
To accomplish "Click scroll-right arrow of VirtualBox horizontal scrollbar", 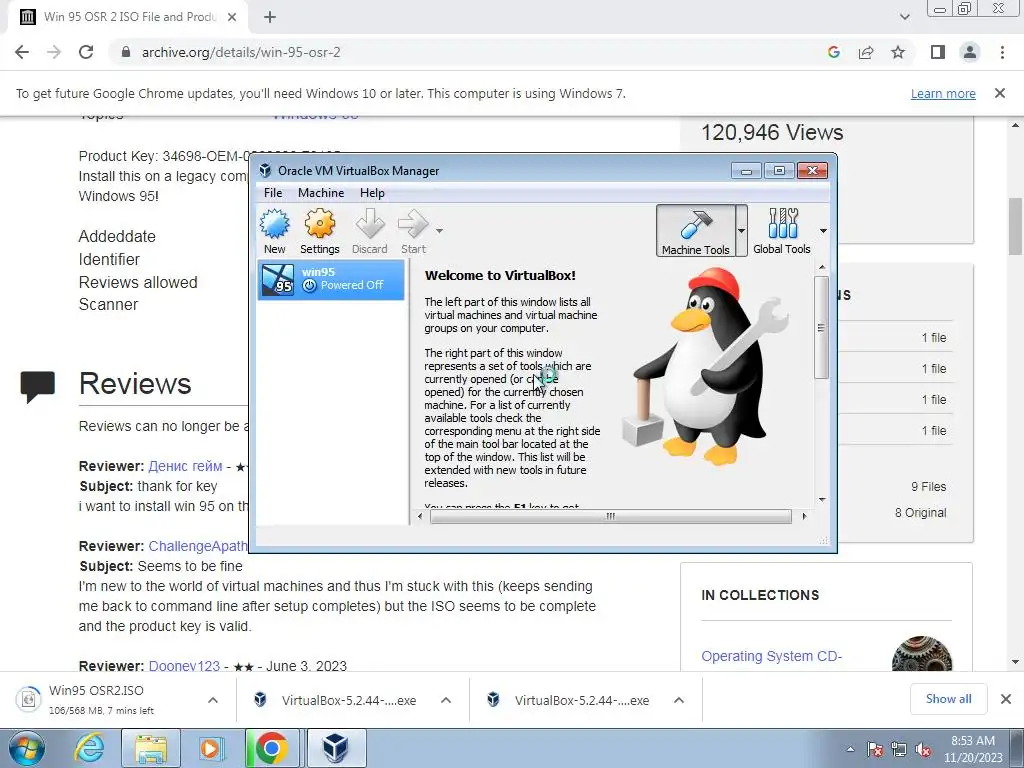I will pos(804,516).
